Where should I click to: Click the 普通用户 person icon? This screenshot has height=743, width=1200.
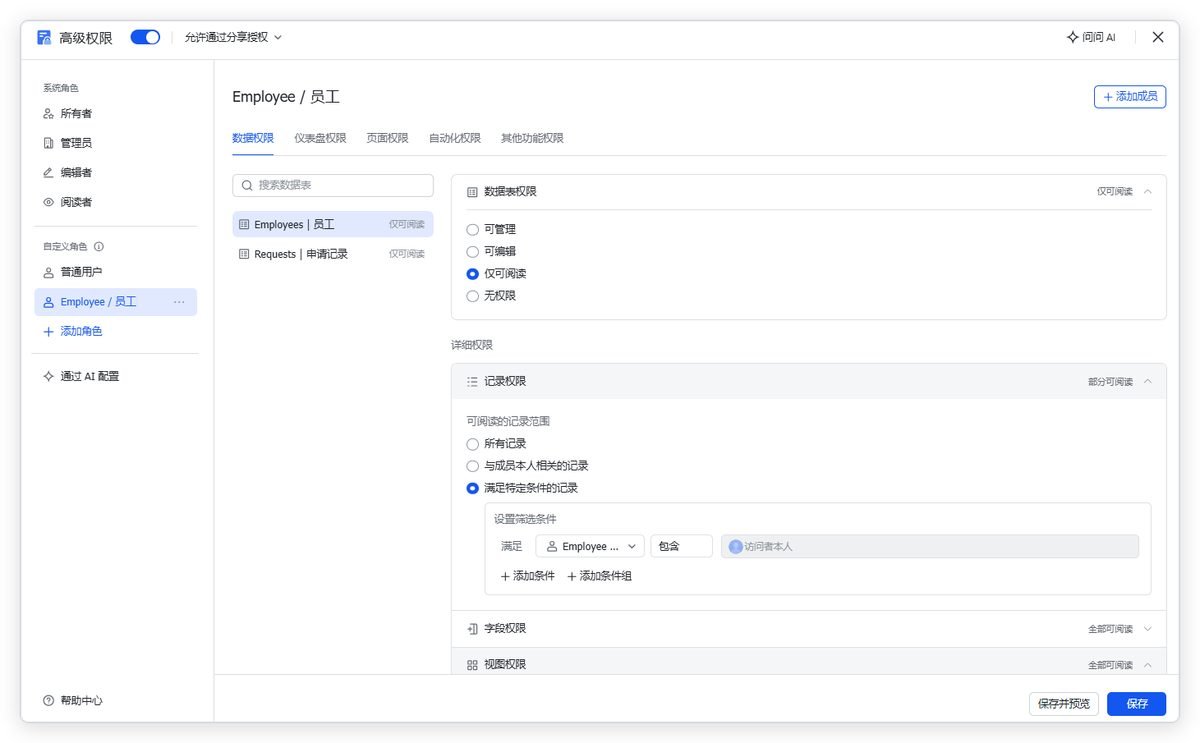pyautogui.click(x=48, y=272)
